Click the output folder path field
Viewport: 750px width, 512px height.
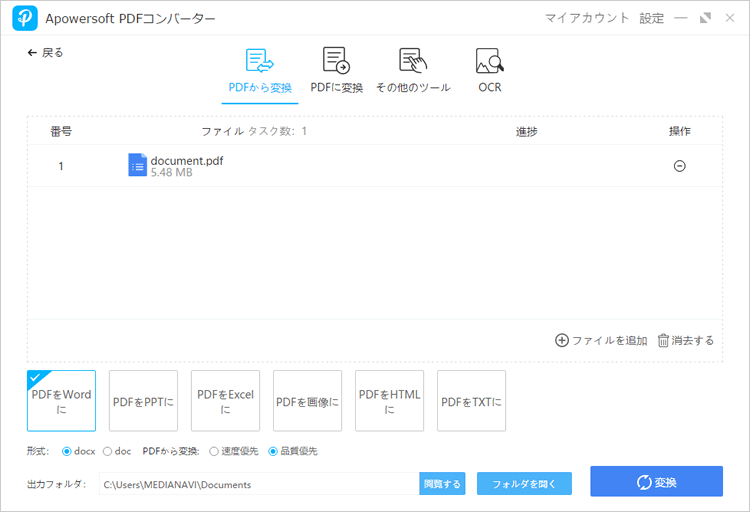pos(259,484)
